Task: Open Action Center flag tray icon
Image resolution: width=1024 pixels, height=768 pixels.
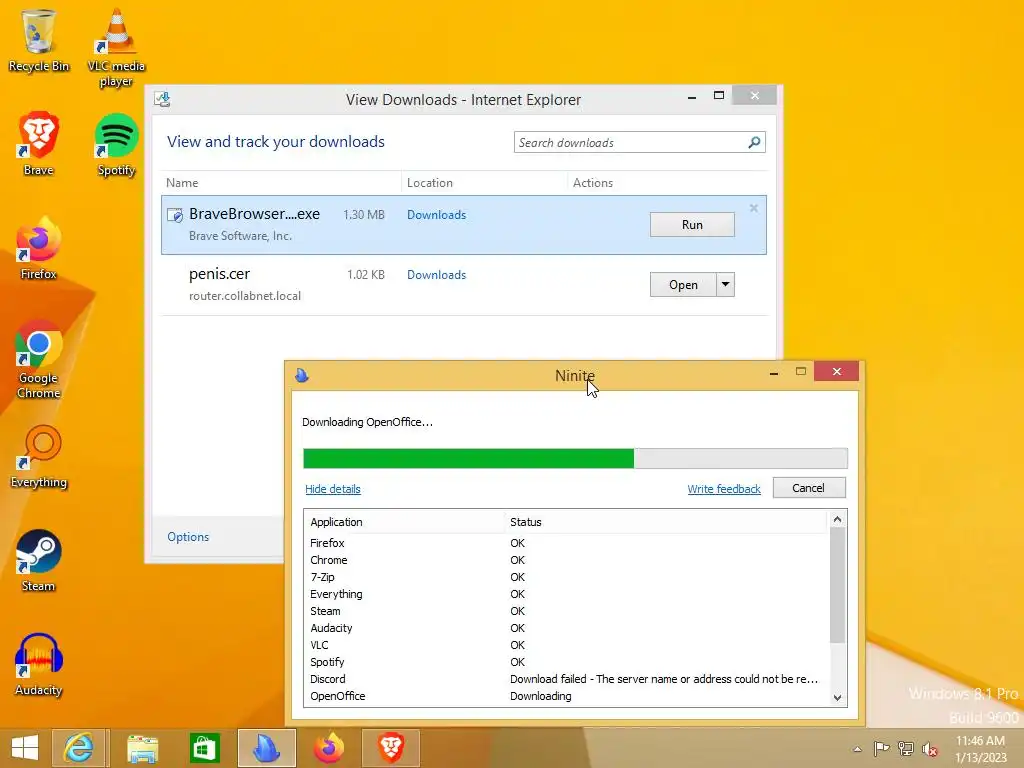Action: click(x=881, y=748)
